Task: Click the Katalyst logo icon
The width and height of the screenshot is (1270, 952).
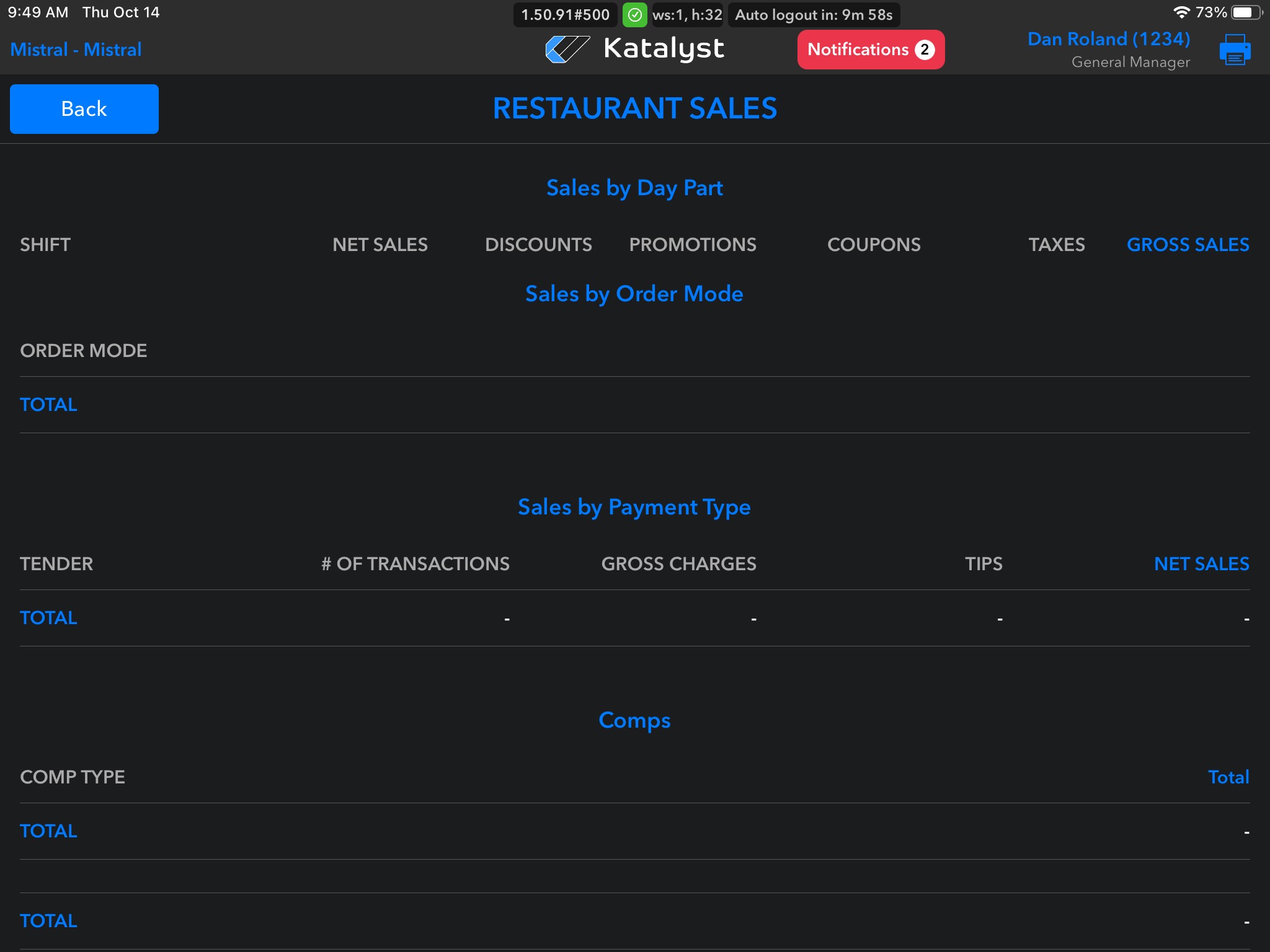Action: coord(567,49)
